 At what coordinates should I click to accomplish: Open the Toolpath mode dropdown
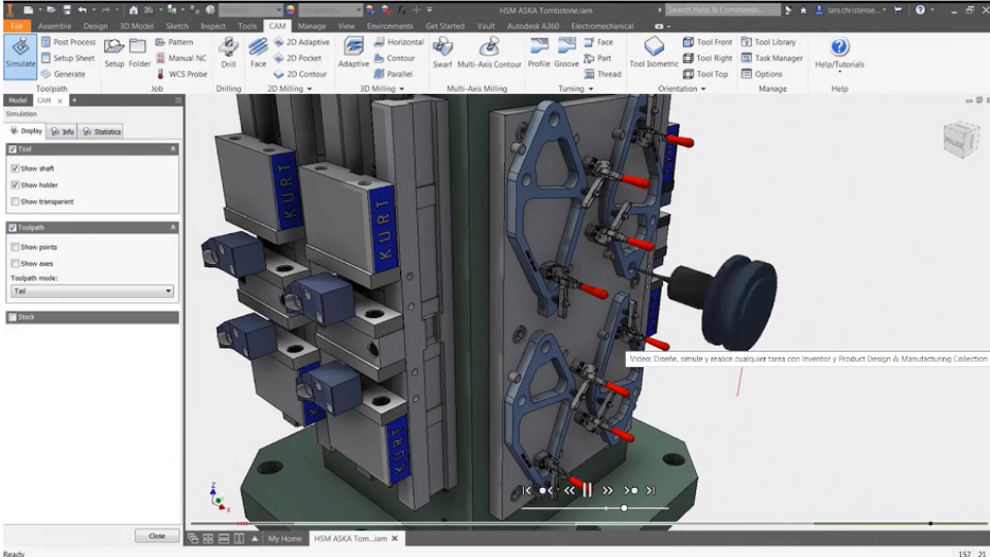[x=92, y=291]
